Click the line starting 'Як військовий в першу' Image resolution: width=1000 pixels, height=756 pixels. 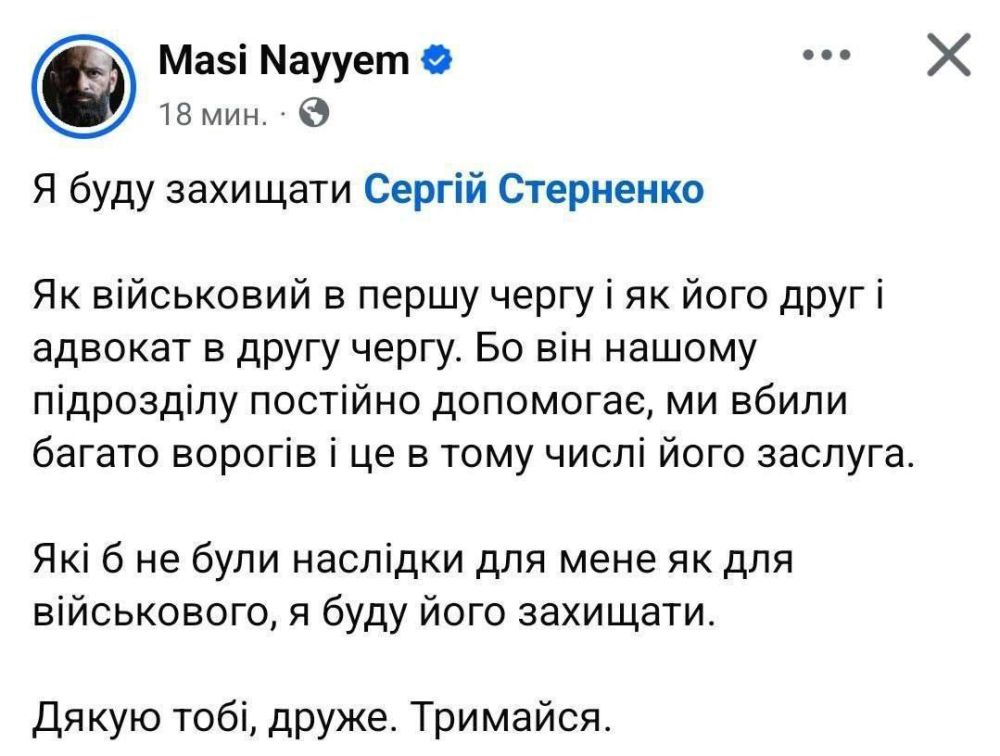[x=458, y=298]
